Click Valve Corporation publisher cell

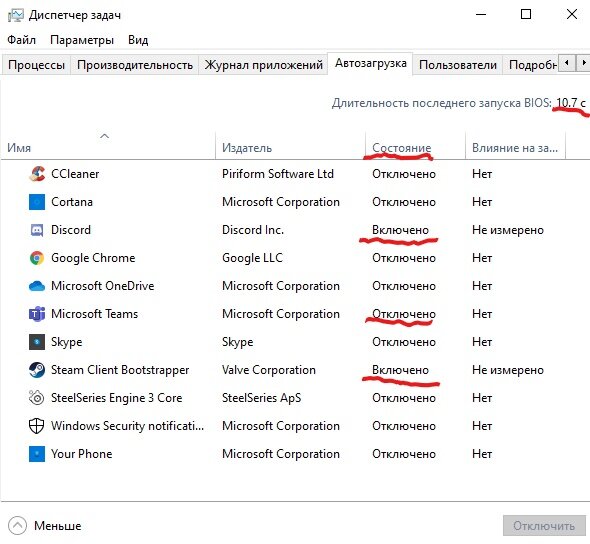click(269, 370)
